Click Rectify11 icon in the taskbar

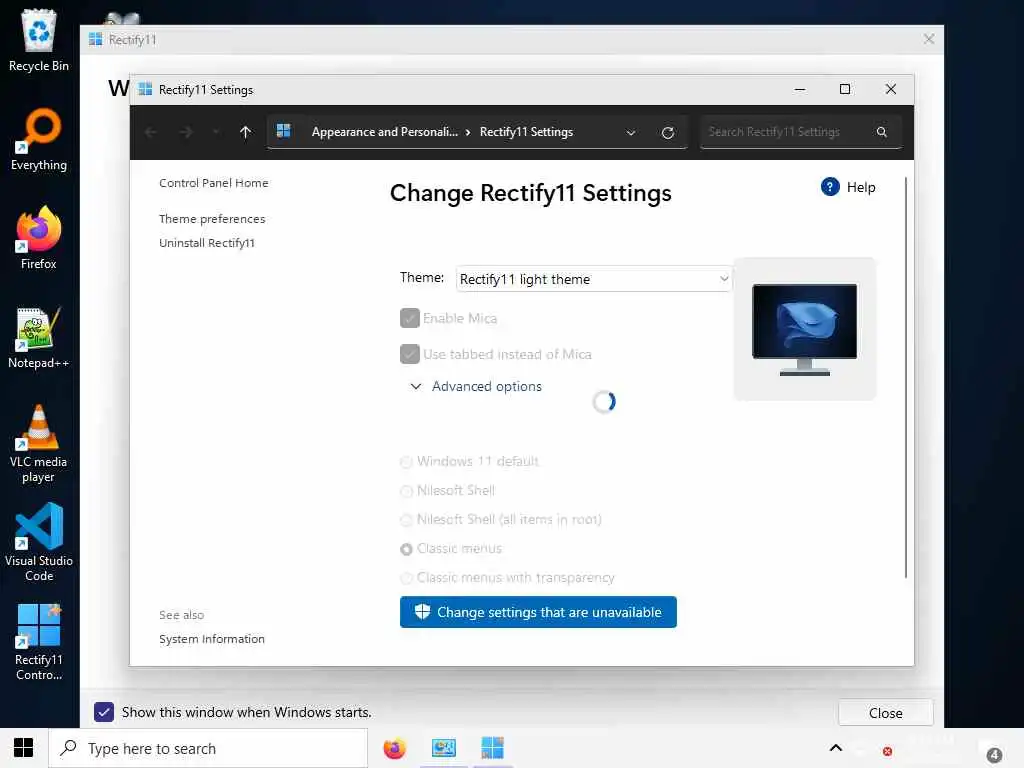pyautogui.click(x=492, y=748)
